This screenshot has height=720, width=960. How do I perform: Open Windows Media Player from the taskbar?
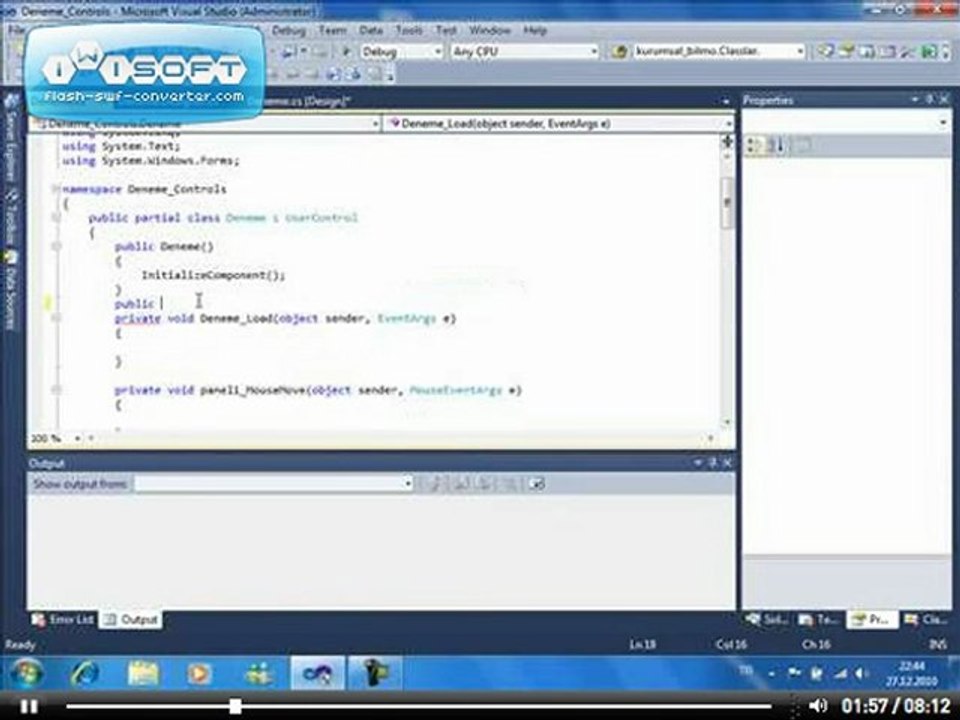tap(200, 674)
